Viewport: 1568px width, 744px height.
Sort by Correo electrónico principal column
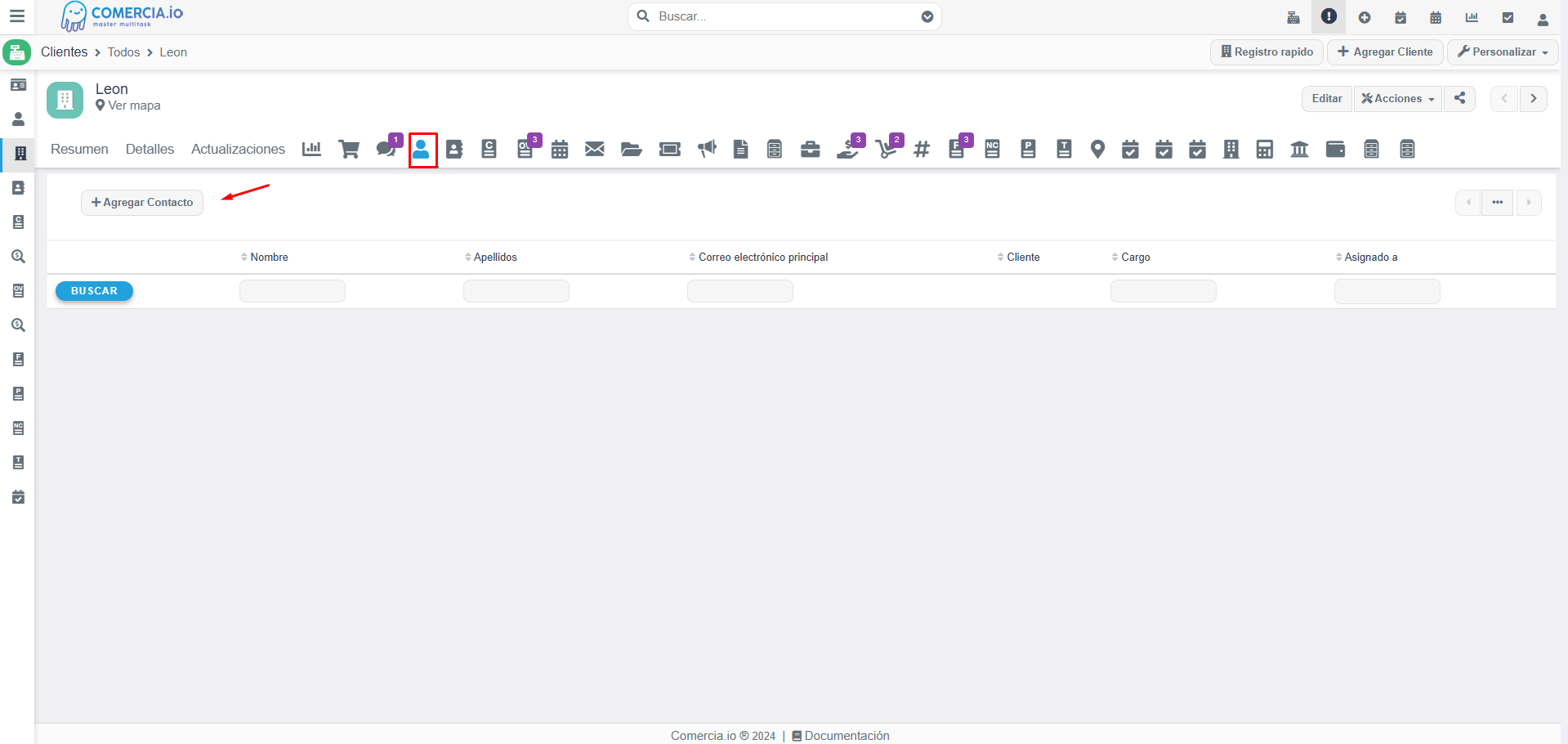759,257
